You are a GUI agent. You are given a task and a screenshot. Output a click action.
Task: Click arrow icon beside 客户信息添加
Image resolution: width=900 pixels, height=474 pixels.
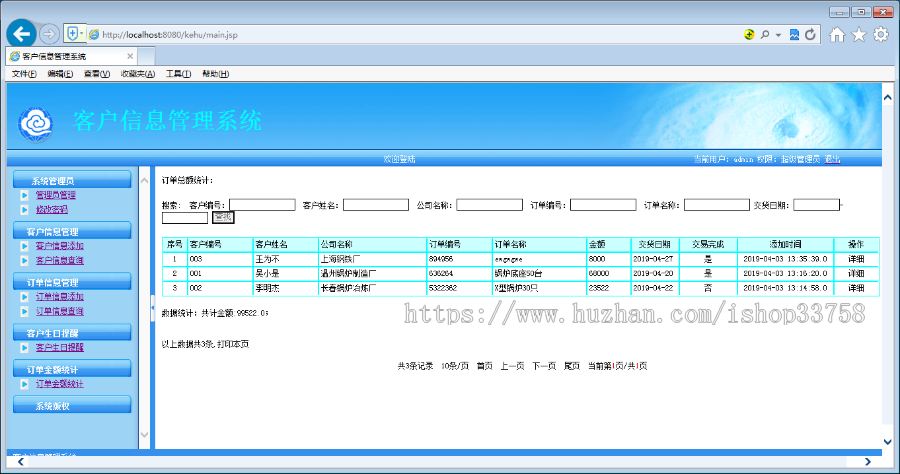pos(24,246)
